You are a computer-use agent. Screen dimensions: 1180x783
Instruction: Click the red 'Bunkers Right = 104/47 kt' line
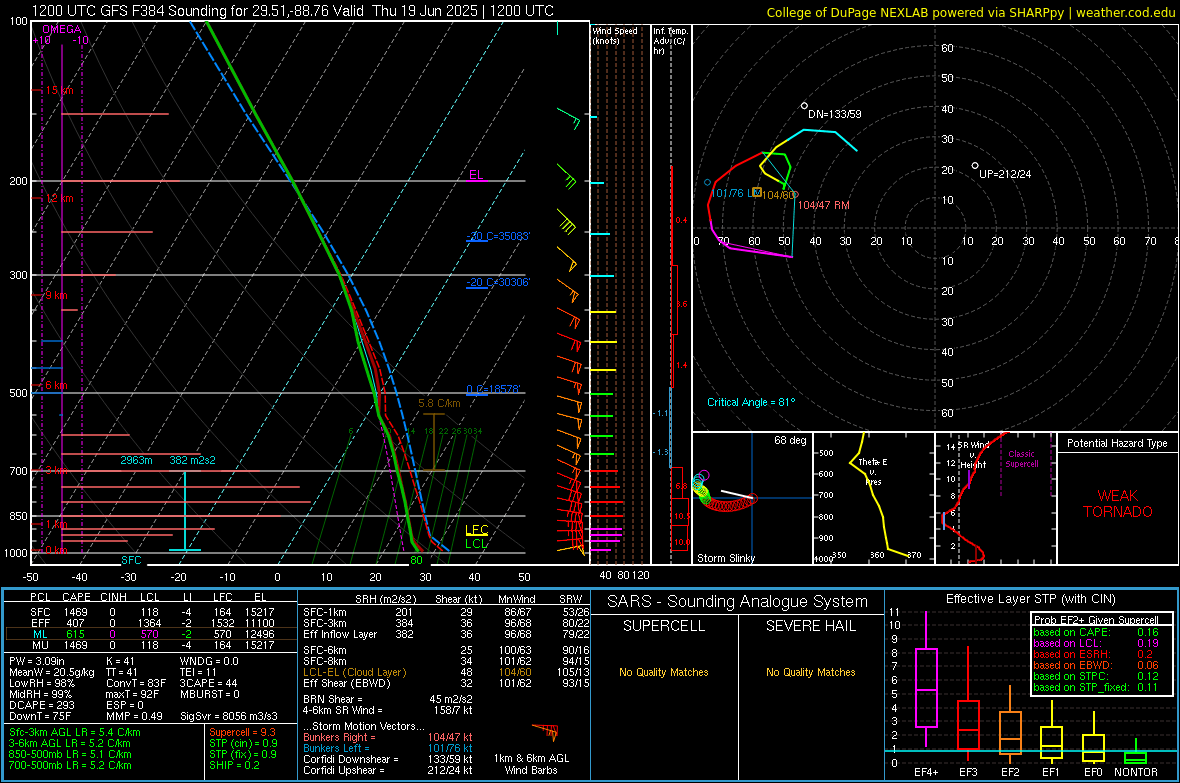388,738
